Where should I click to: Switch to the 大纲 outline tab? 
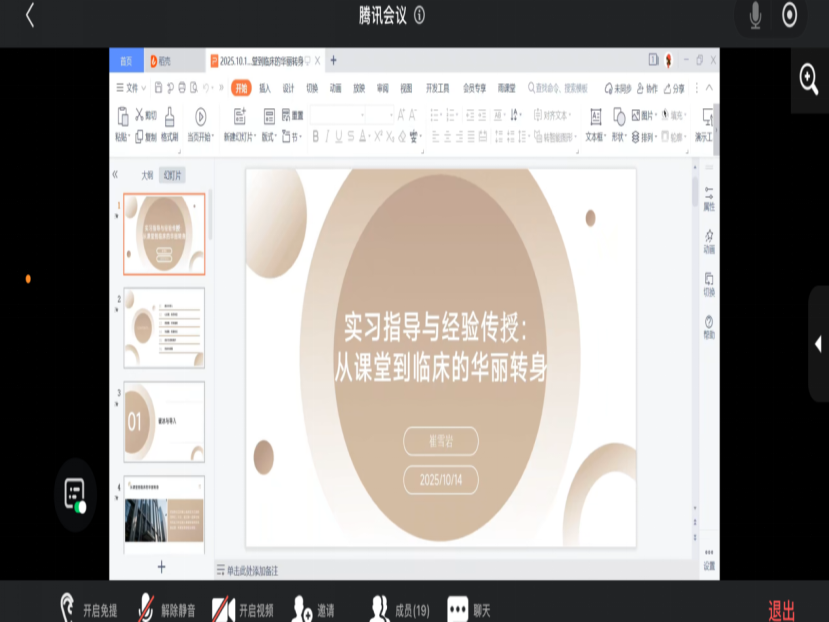[x=147, y=175]
